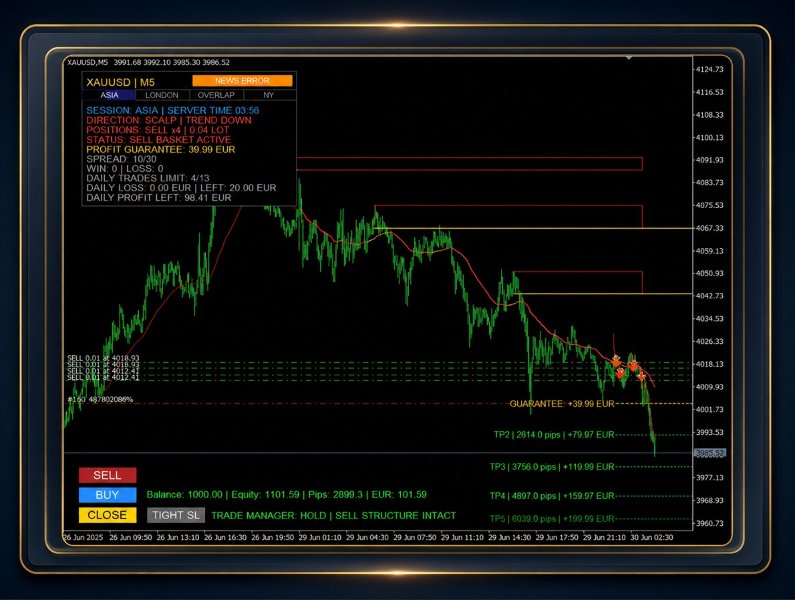Toggle the TIGHT SL button
This screenshot has height=600, width=795.
point(176,515)
